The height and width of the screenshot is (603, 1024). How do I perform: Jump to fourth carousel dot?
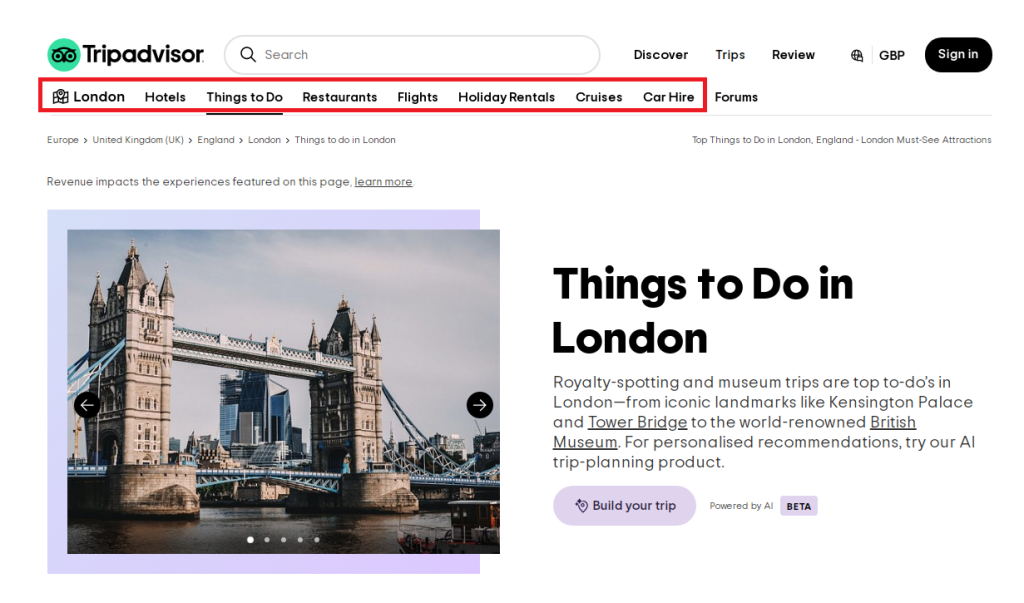[x=300, y=540]
